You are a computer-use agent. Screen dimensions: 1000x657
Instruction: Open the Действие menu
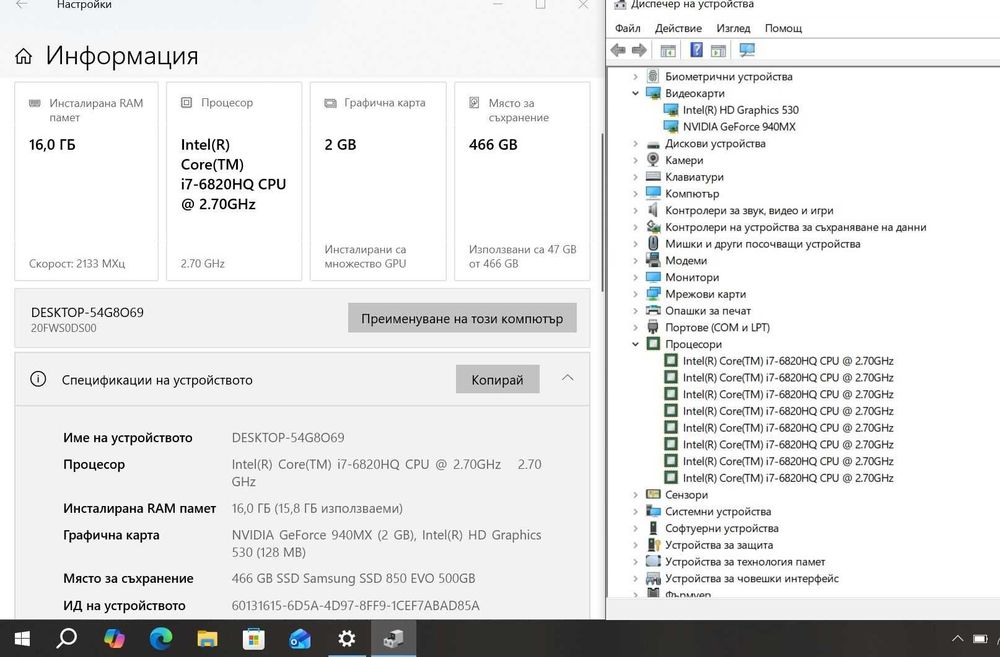coord(678,28)
